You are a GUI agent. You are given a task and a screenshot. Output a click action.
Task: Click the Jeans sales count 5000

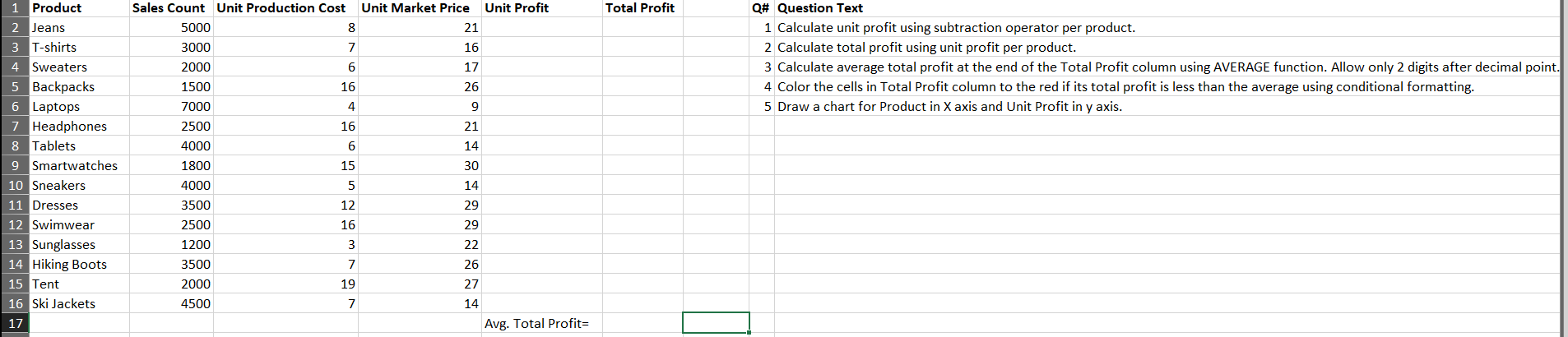(171, 27)
